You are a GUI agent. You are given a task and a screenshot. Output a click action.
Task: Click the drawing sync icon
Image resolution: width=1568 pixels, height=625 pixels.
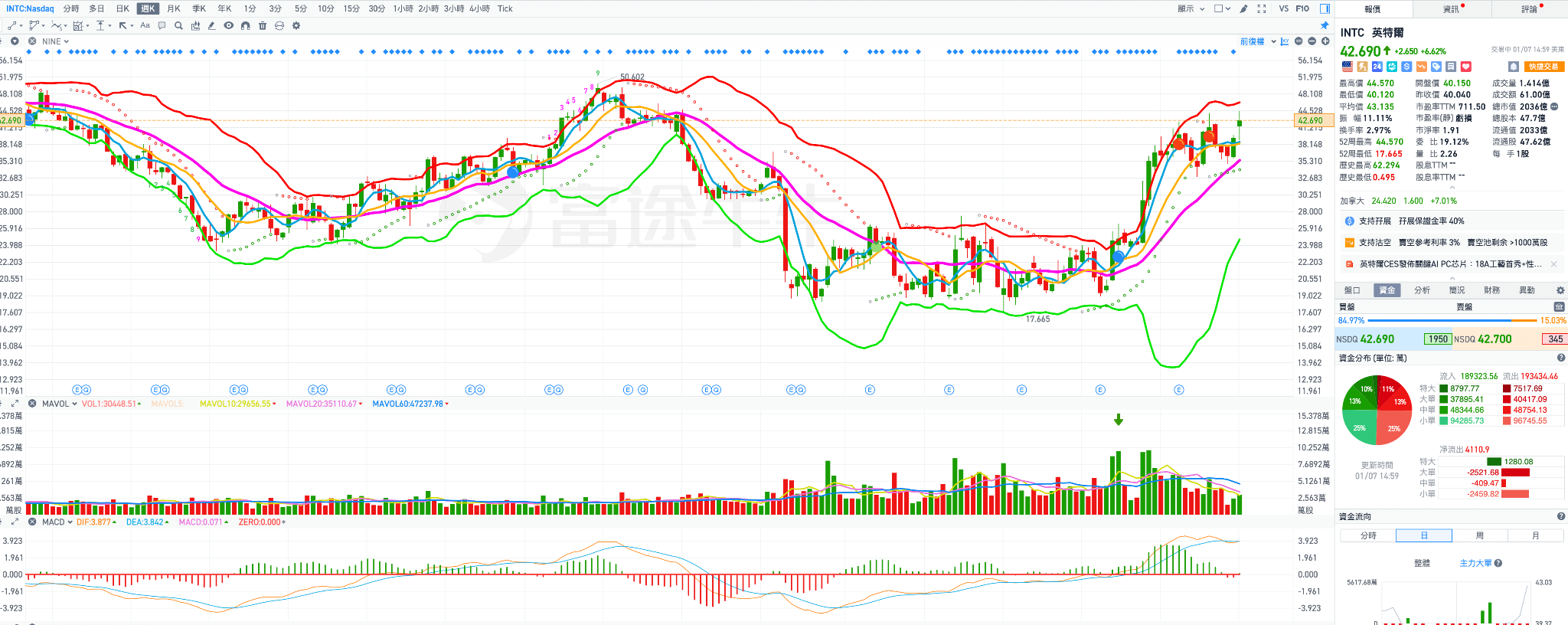click(x=279, y=25)
